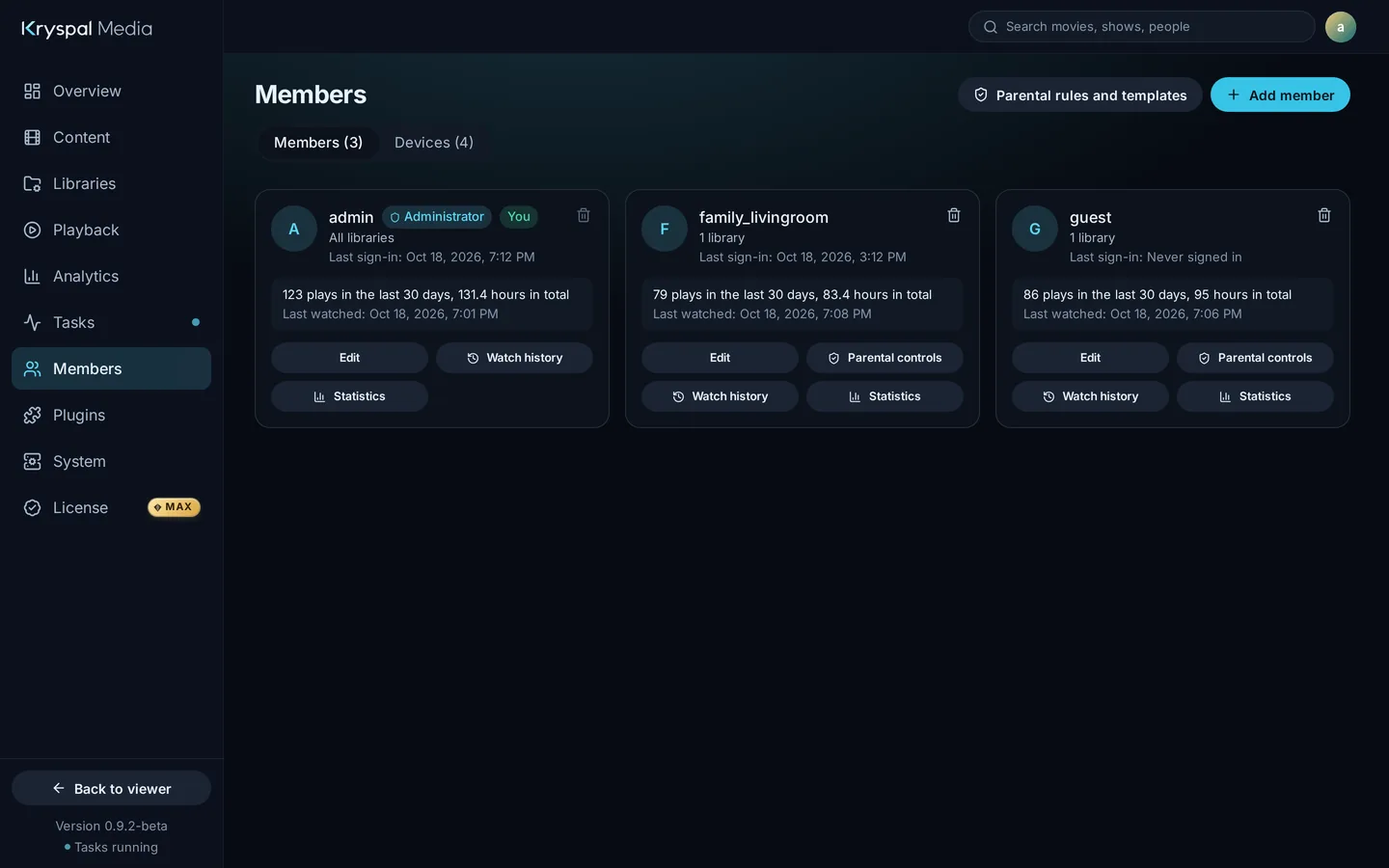This screenshot has height=868, width=1389.
Task: Click the Kryspal Media logo
Action: point(87,29)
